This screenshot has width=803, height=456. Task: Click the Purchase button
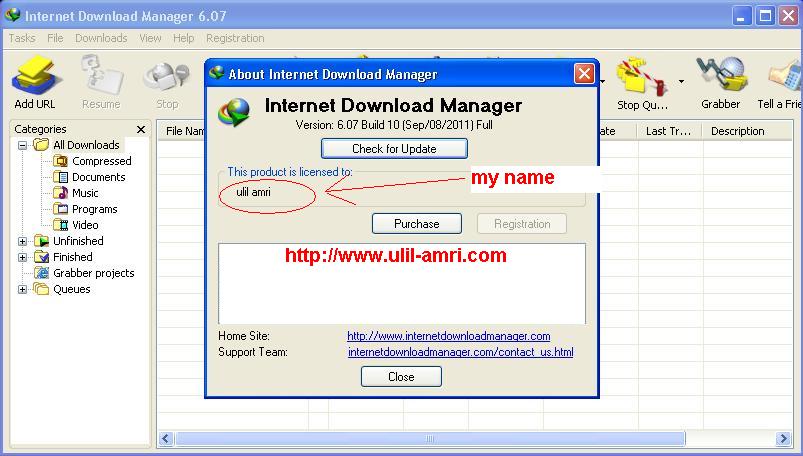pyautogui.click(x=417, y=224)
